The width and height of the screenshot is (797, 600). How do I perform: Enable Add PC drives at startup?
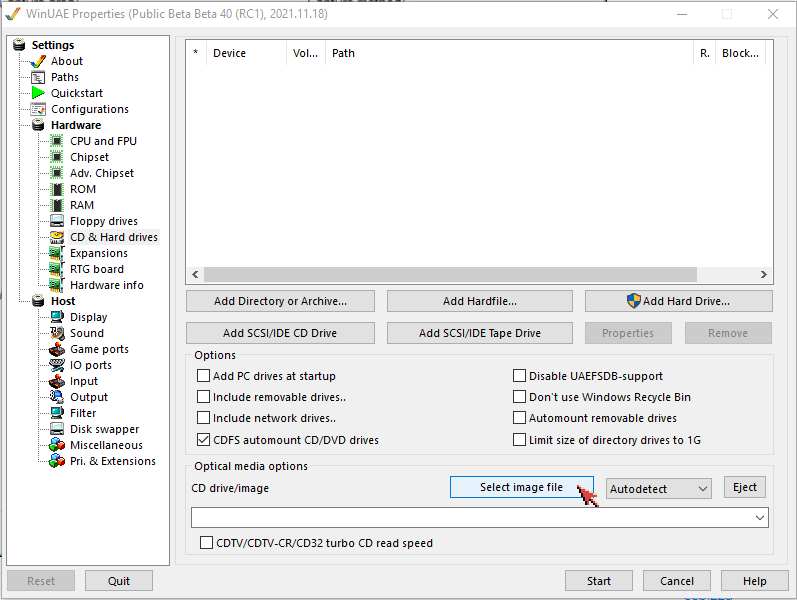pos(203,376)
